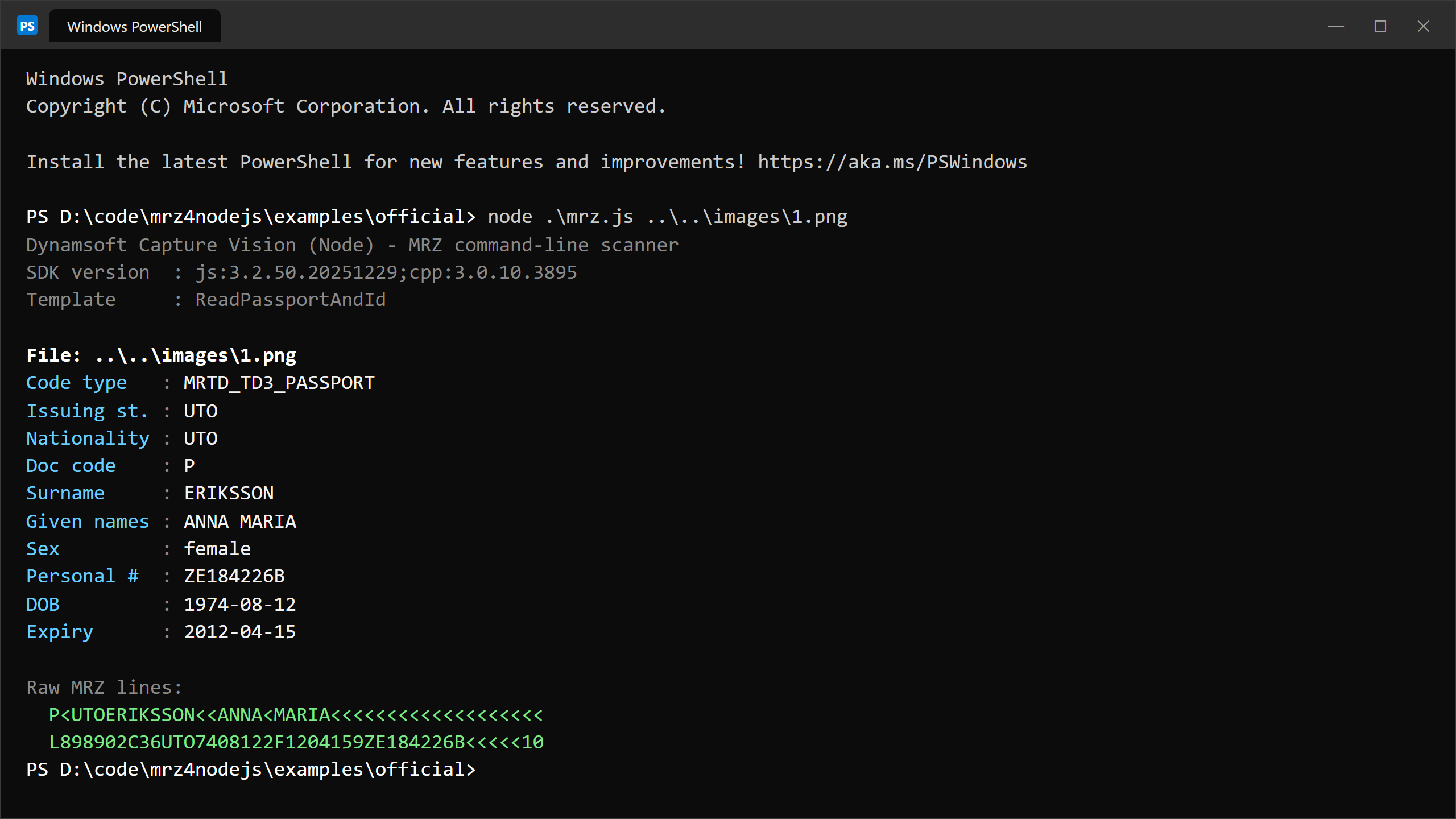Click the UTO value next to Nationality
The width and height of the screenshot is (1456, 819).
[x=200, y=439]
